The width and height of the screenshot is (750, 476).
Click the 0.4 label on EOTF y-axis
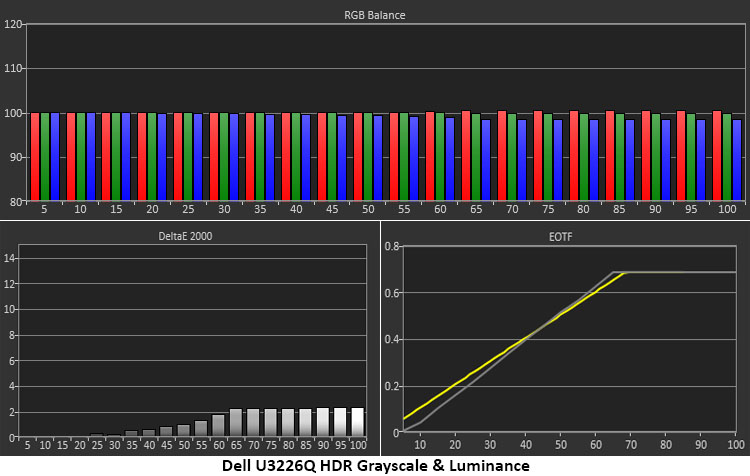[x=392, y=340]
